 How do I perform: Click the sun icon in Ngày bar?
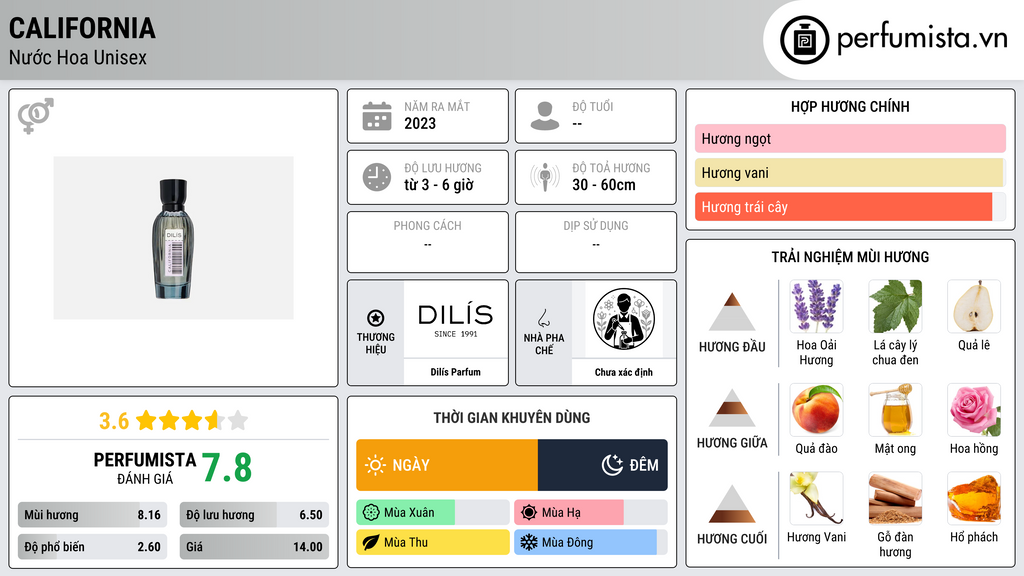[375, 465]
